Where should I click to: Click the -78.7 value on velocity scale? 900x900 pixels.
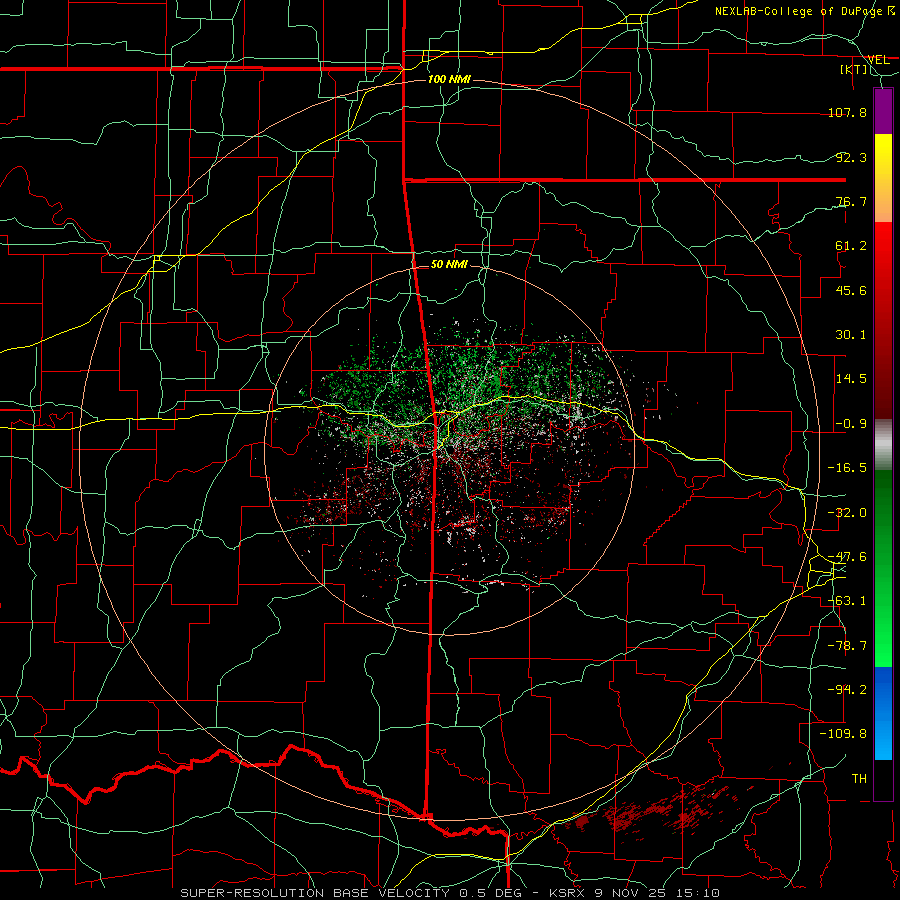click(x=847, y=646)
